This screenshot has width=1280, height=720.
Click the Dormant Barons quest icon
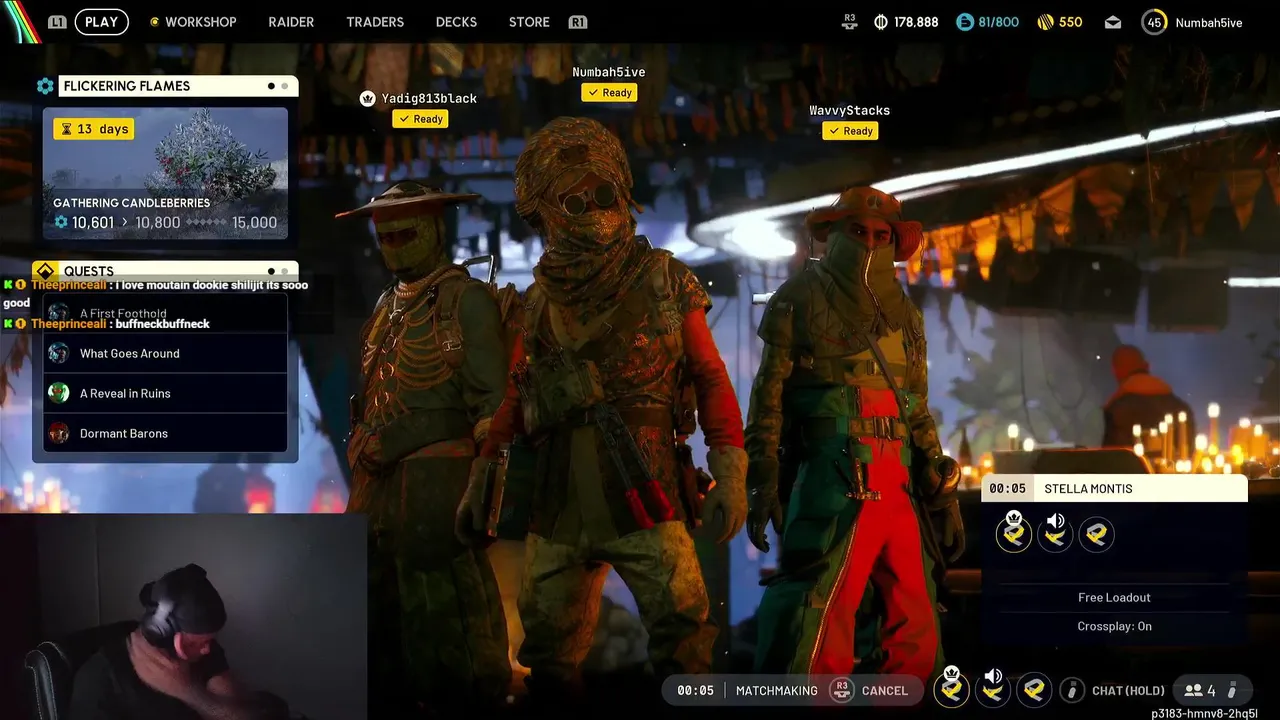pyautogui.click(x=59, y=433)
